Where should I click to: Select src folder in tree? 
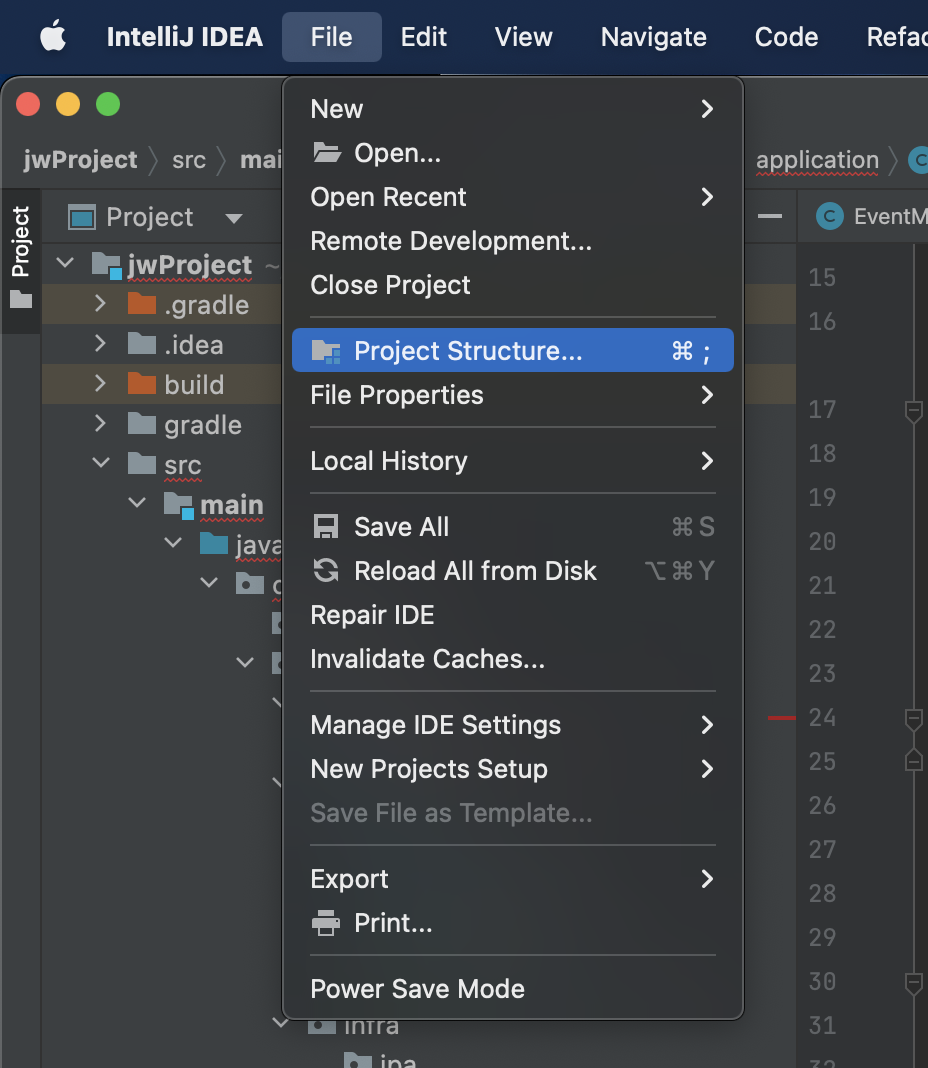[183, 466]
